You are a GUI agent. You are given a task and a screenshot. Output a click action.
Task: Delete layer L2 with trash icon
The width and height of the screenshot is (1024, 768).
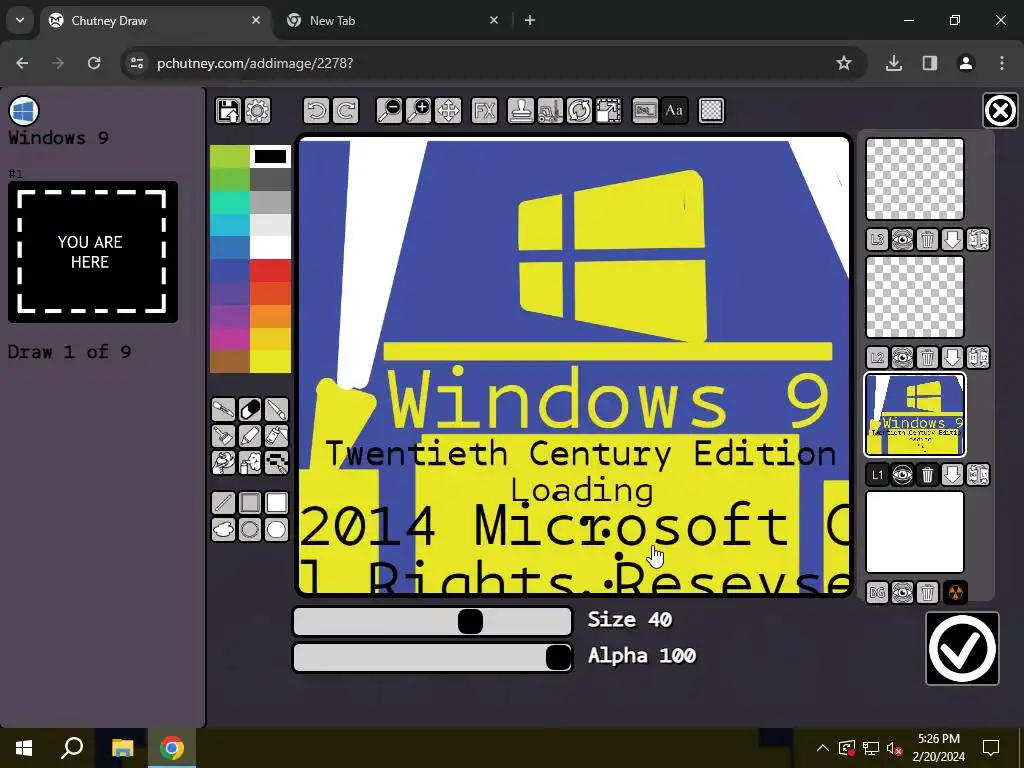click(x=927, y=358)
